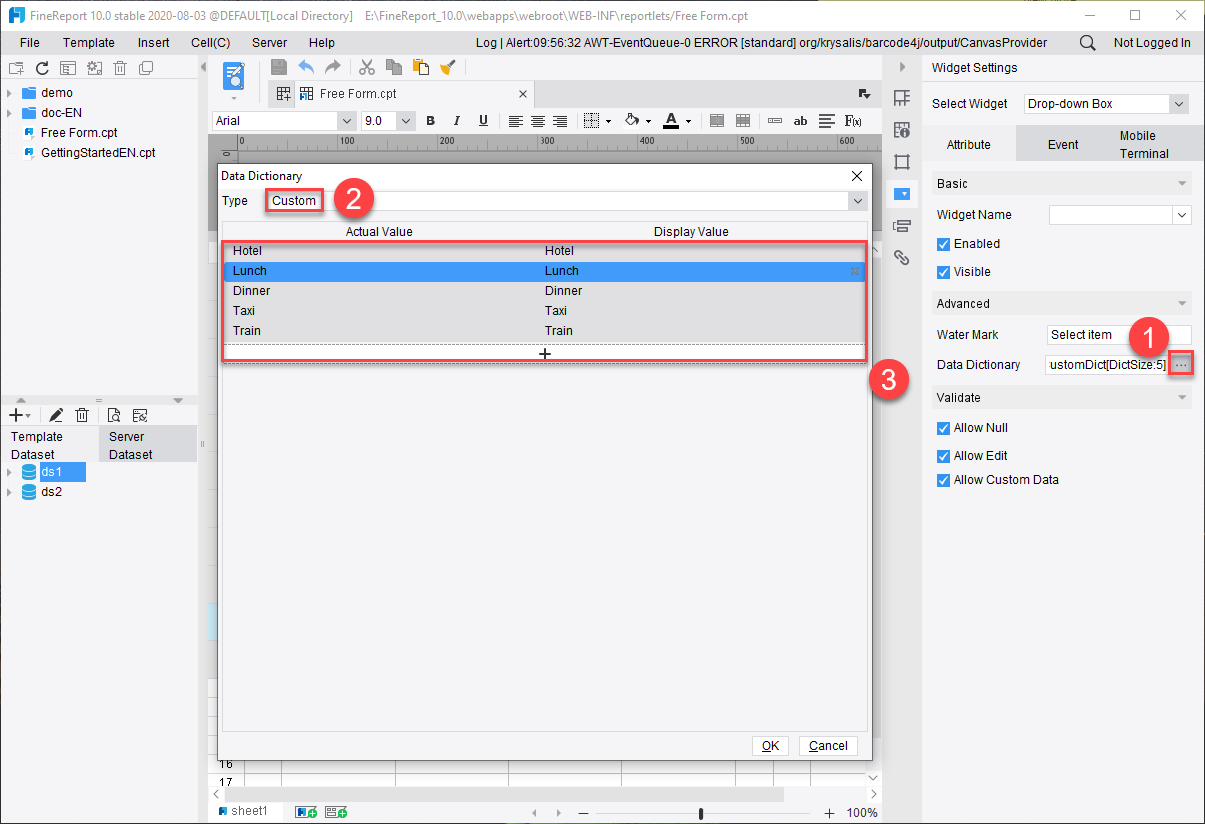Open the font color picker
Viewport: 1205px width, 824px height.
click(676, 121)
